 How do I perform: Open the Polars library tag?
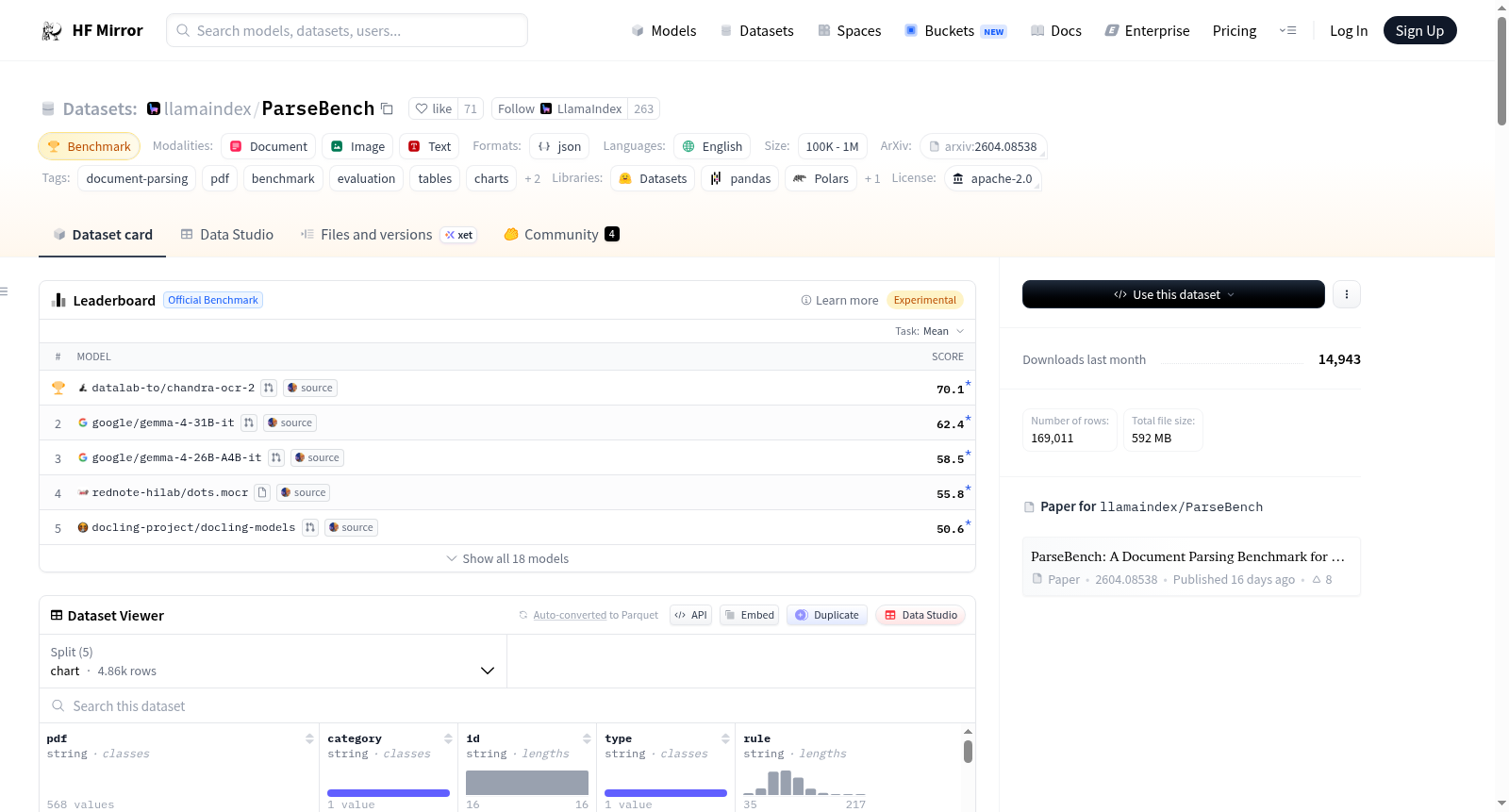(821, 178)
